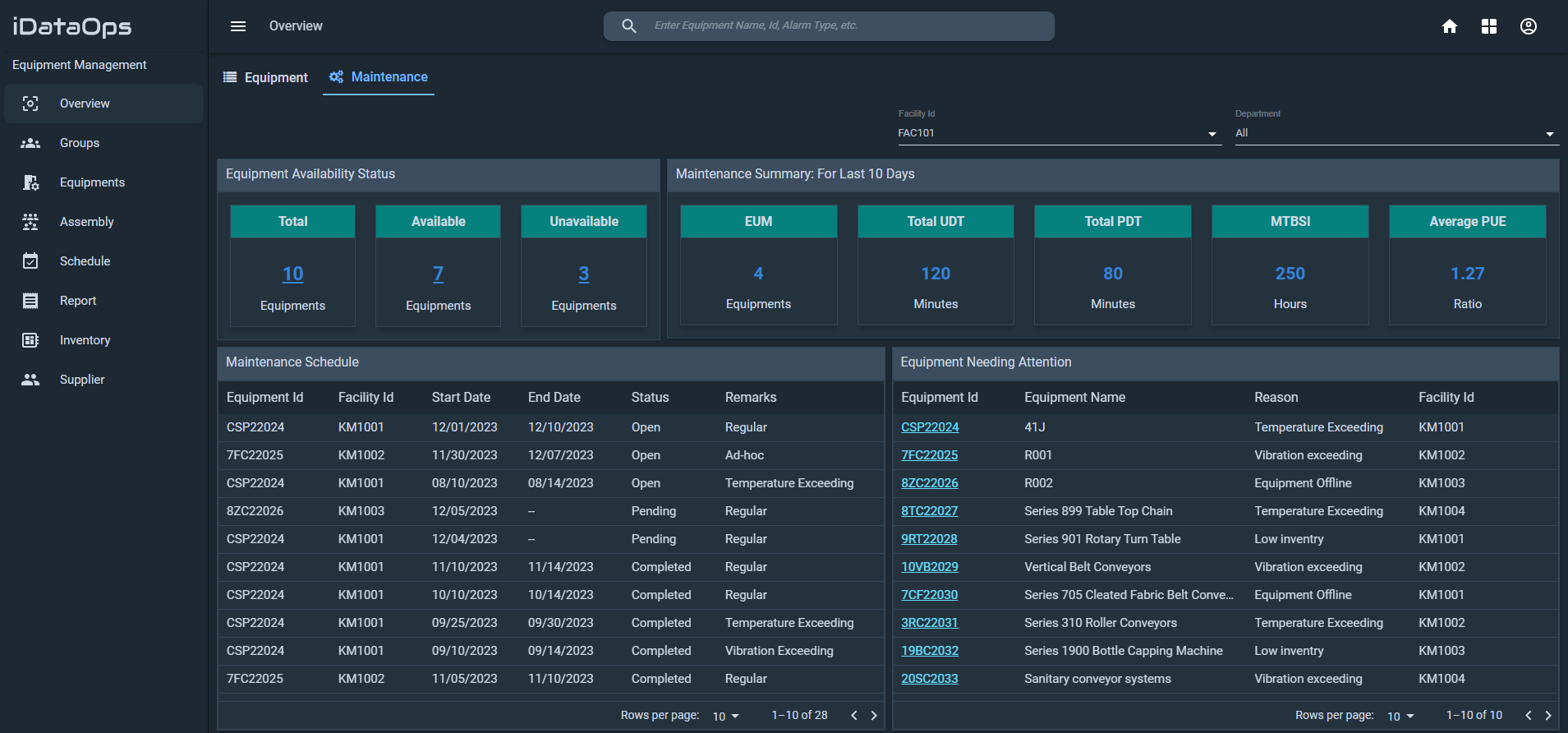Expand the Facility Id dropdown
The image size is (1568, 733).
tap(1058, 133)
